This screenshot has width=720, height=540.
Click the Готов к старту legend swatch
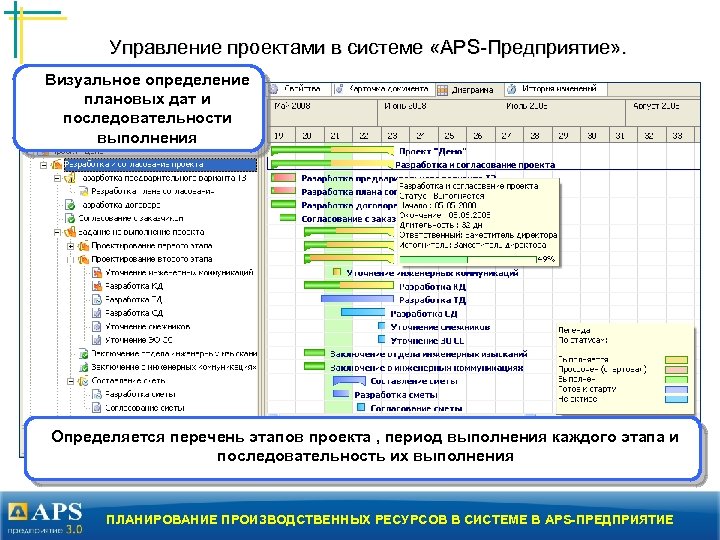click(676, 389)
